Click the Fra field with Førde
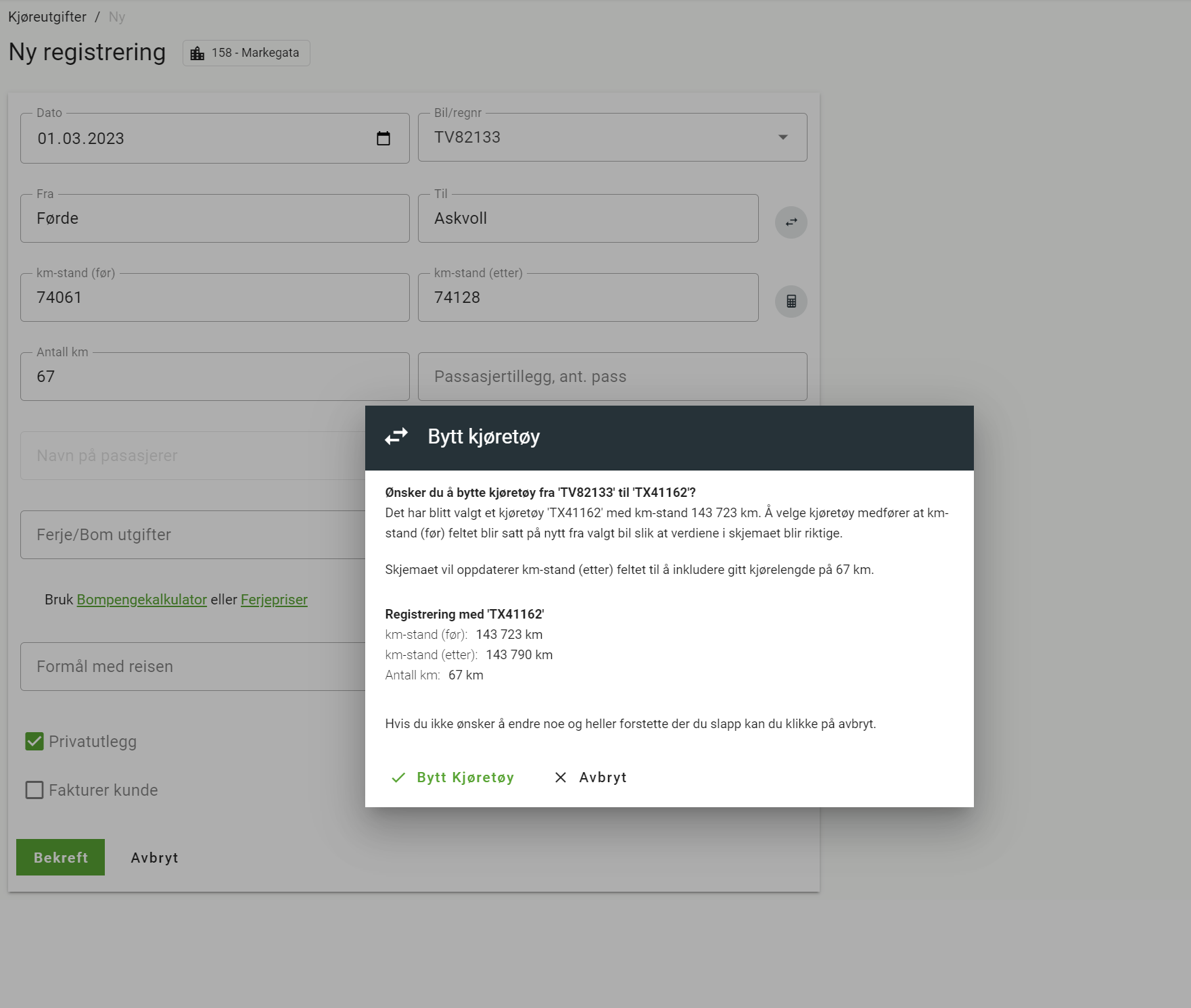The height and width of the screenshot is (1008, 1191). pyautogui.click(x=215, y=218)
